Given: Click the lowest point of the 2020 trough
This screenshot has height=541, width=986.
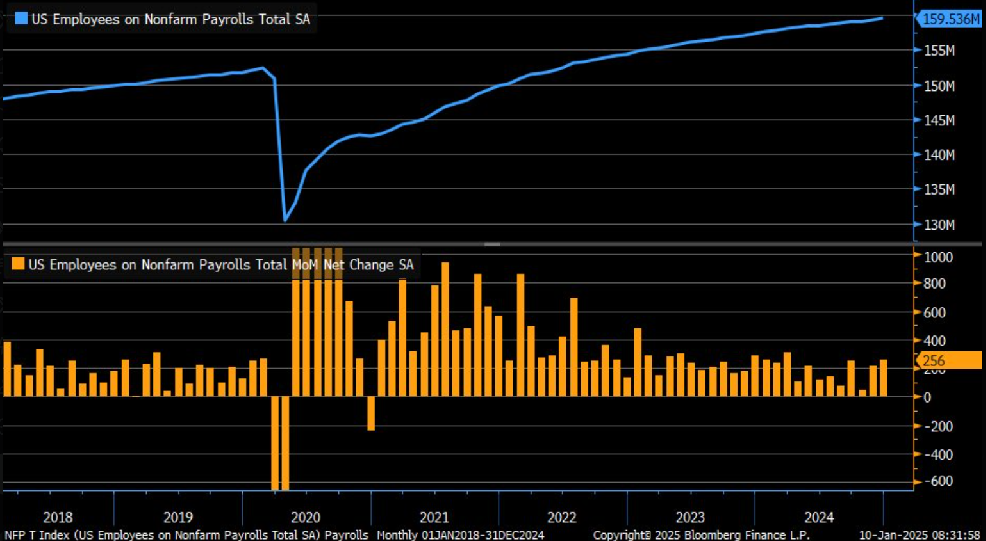Looking at the screenshot, I should tap(285, 221).
